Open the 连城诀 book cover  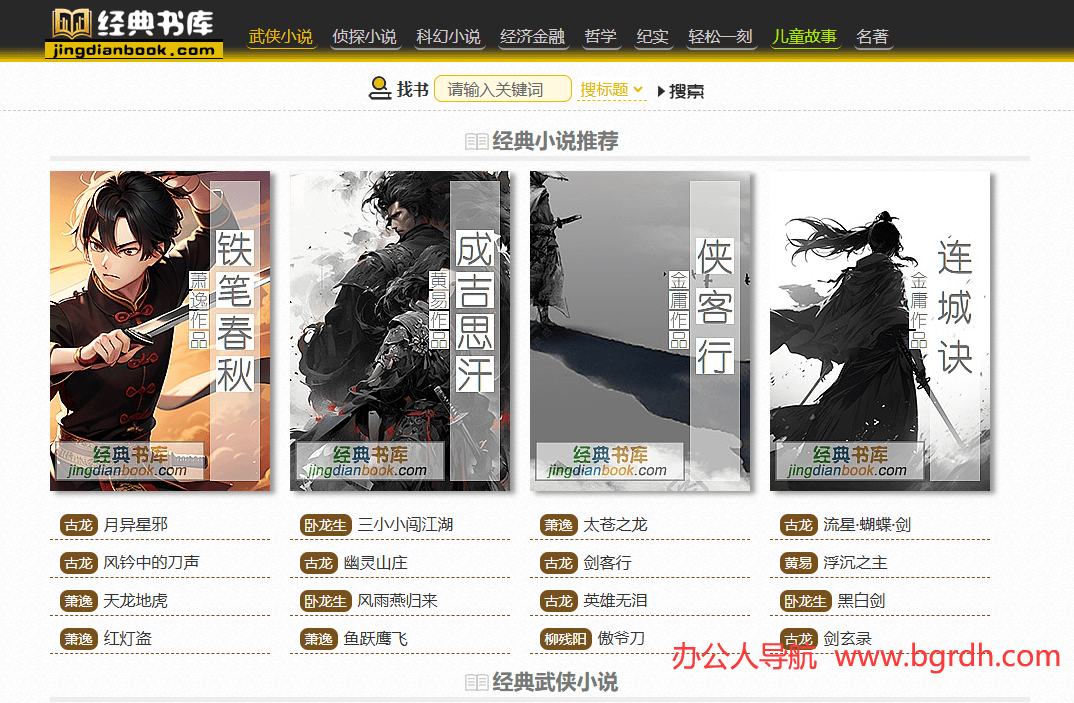click(x=880, y=331)
